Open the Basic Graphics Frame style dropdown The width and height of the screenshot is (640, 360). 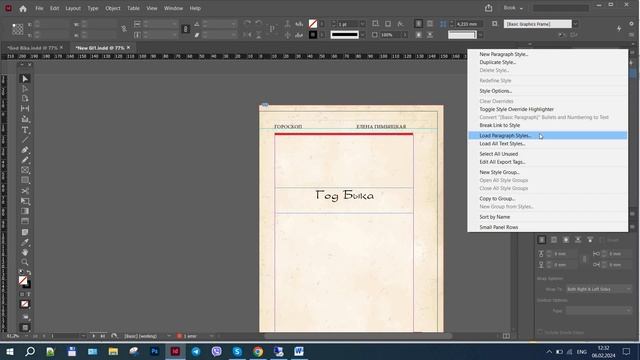point(575,24)
